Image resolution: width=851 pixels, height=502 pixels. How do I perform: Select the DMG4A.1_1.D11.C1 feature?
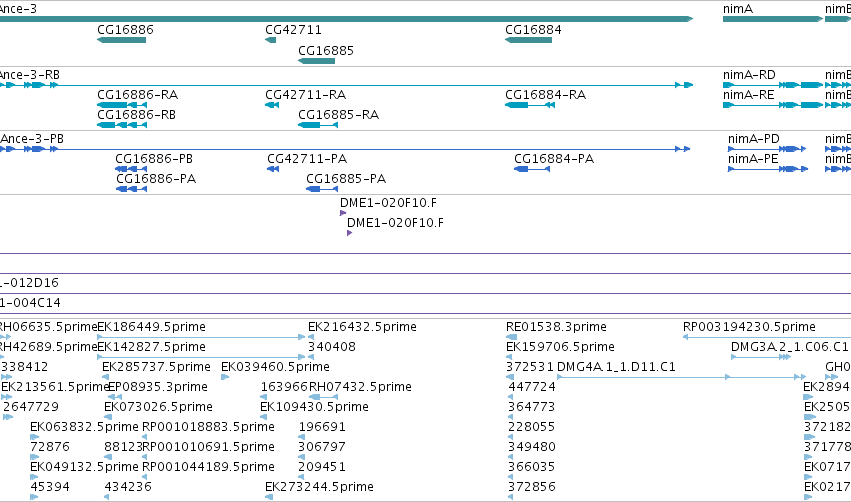[x=682, y=377]
